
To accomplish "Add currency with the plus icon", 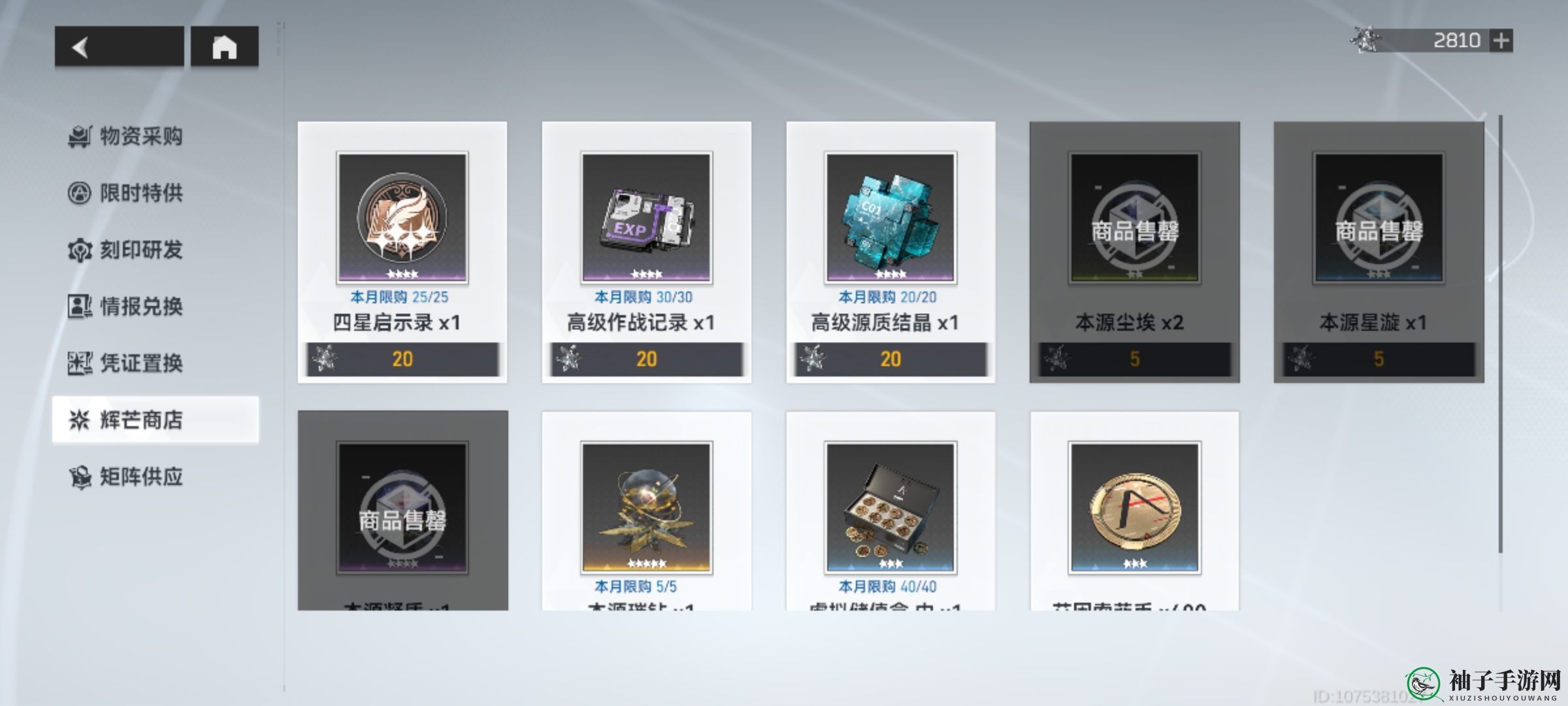I will pos(1501,41).
